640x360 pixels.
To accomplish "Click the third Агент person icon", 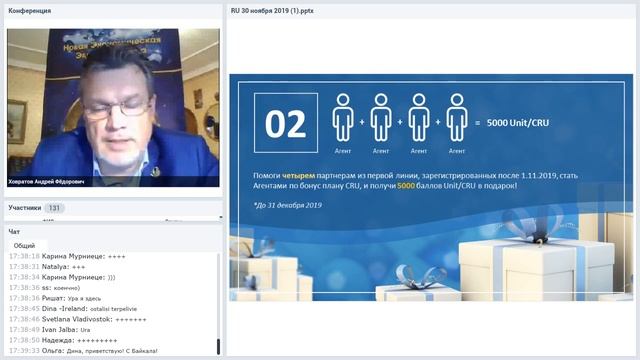I will pos(419,118).
